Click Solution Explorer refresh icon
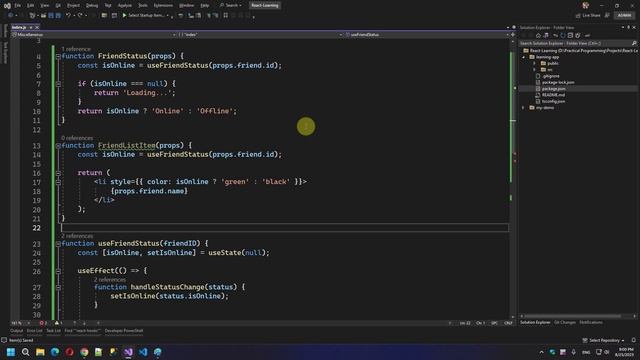This screenshot has height=360, width=640. tap(562, 36)
